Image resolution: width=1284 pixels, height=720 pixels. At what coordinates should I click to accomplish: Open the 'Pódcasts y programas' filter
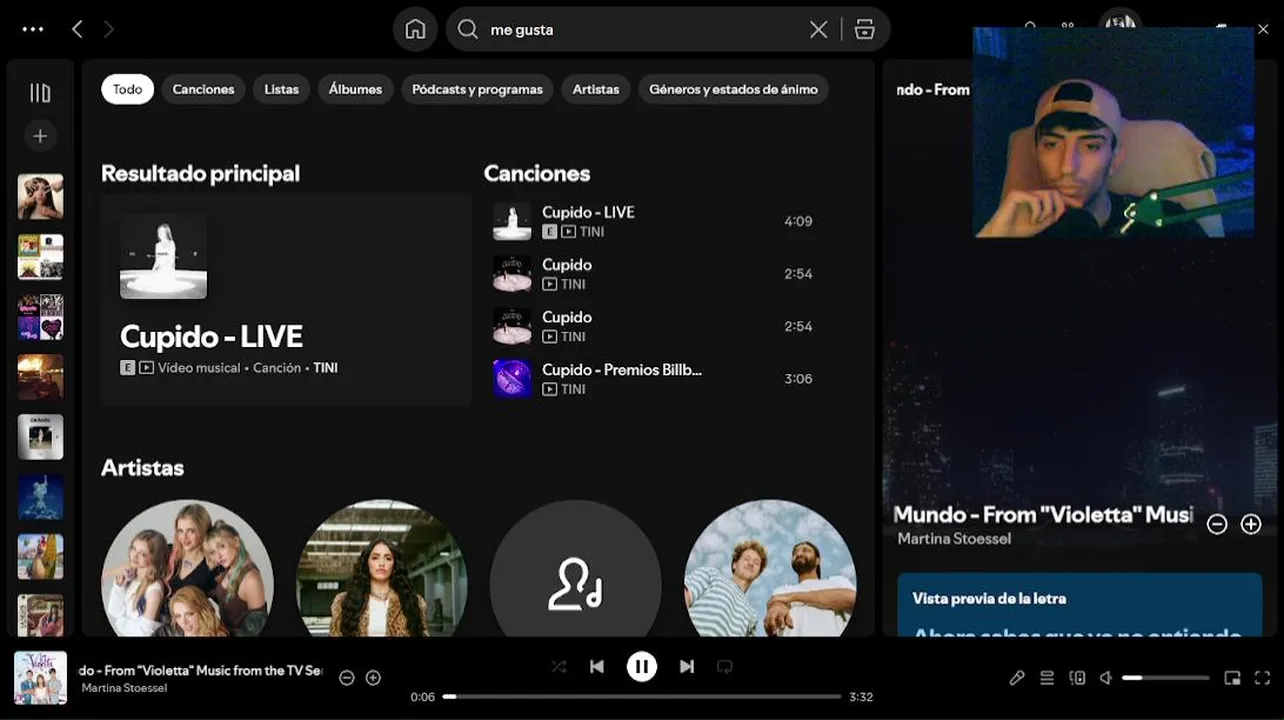477,89
